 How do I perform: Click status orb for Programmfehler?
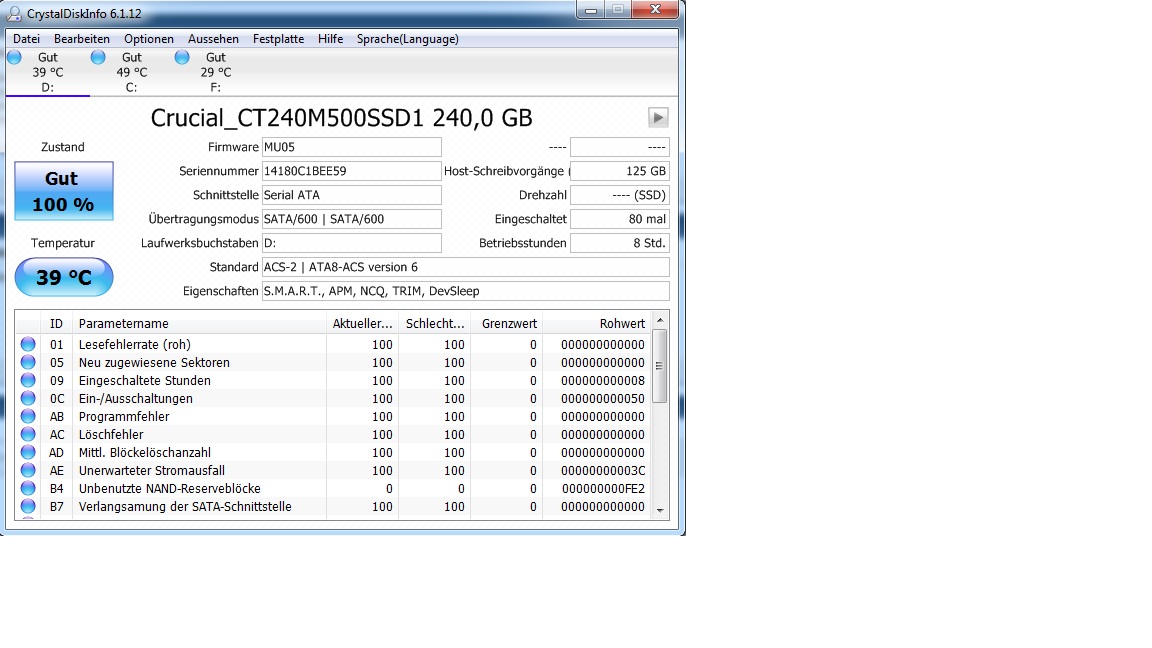pos(28,416)
